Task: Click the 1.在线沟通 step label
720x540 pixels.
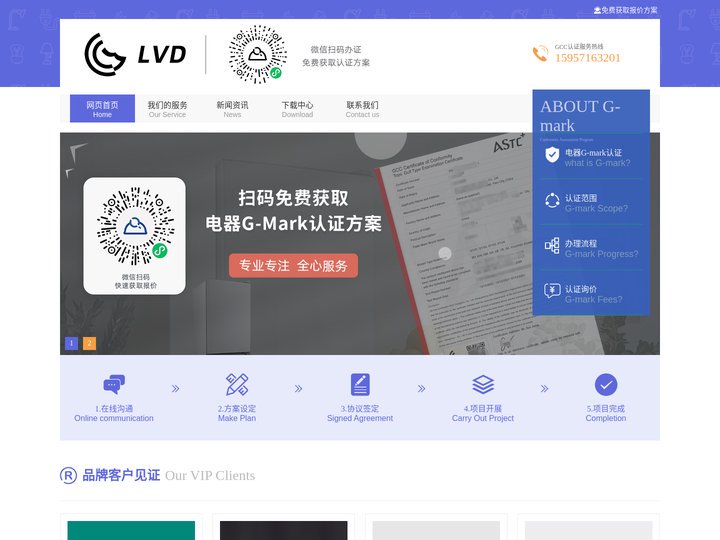Action: 114,408
